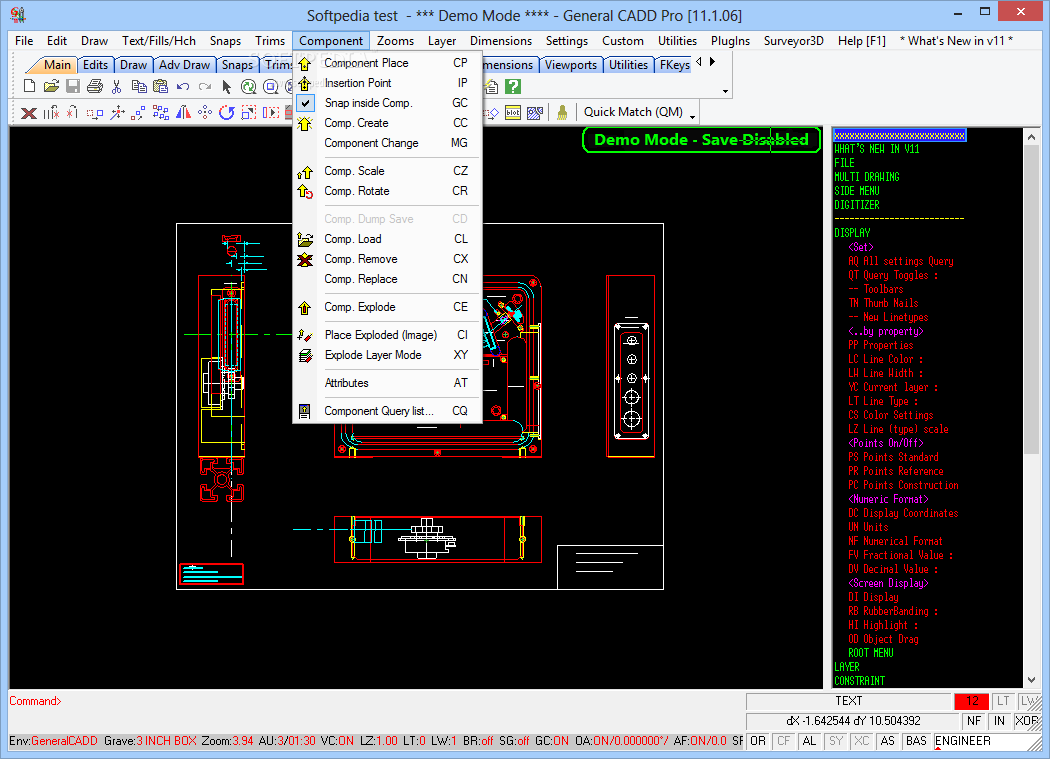1050x759 pixels.
Task: Toggle the OR status button
Action: [x=758, y=741]
